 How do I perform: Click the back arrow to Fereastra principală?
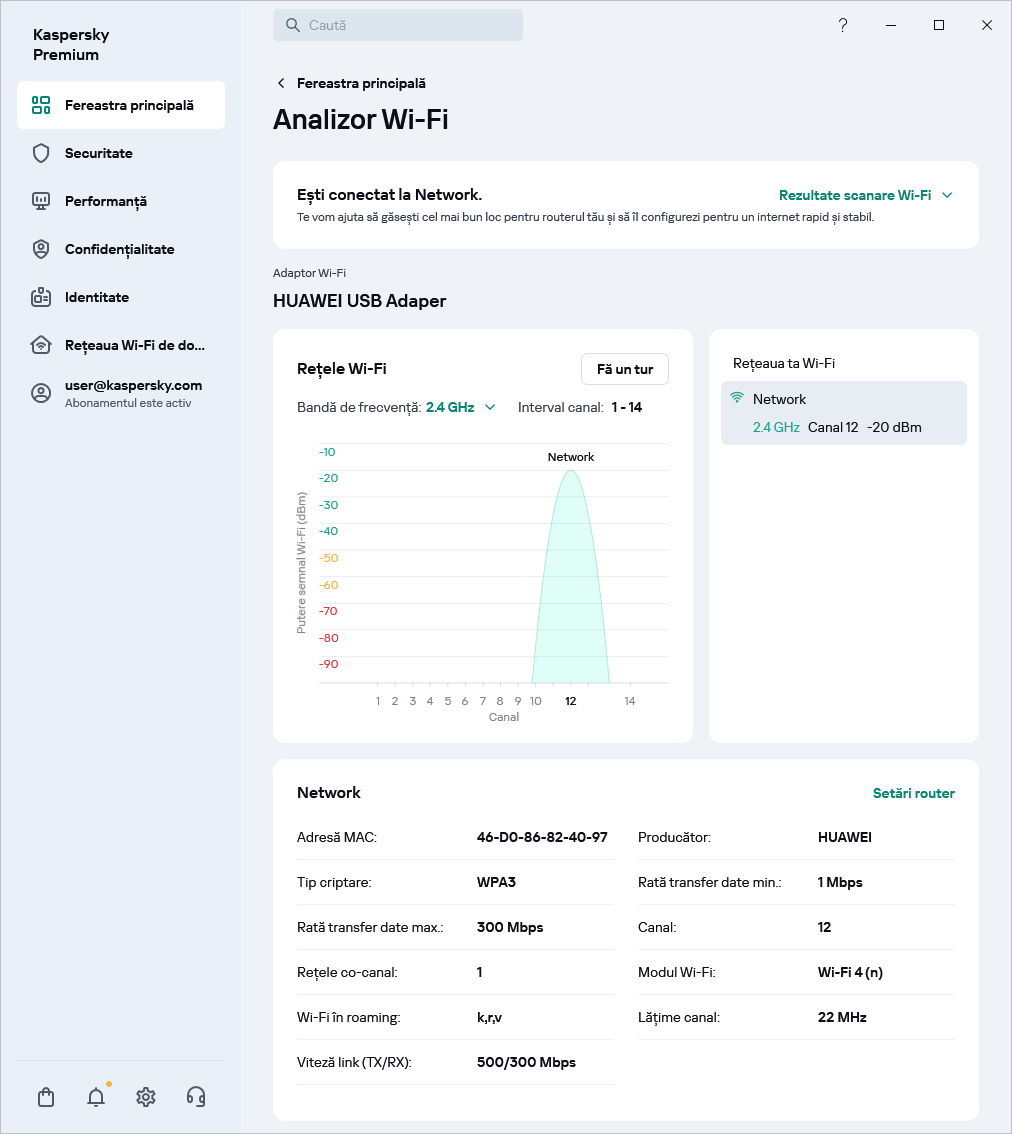click(281, 83)
